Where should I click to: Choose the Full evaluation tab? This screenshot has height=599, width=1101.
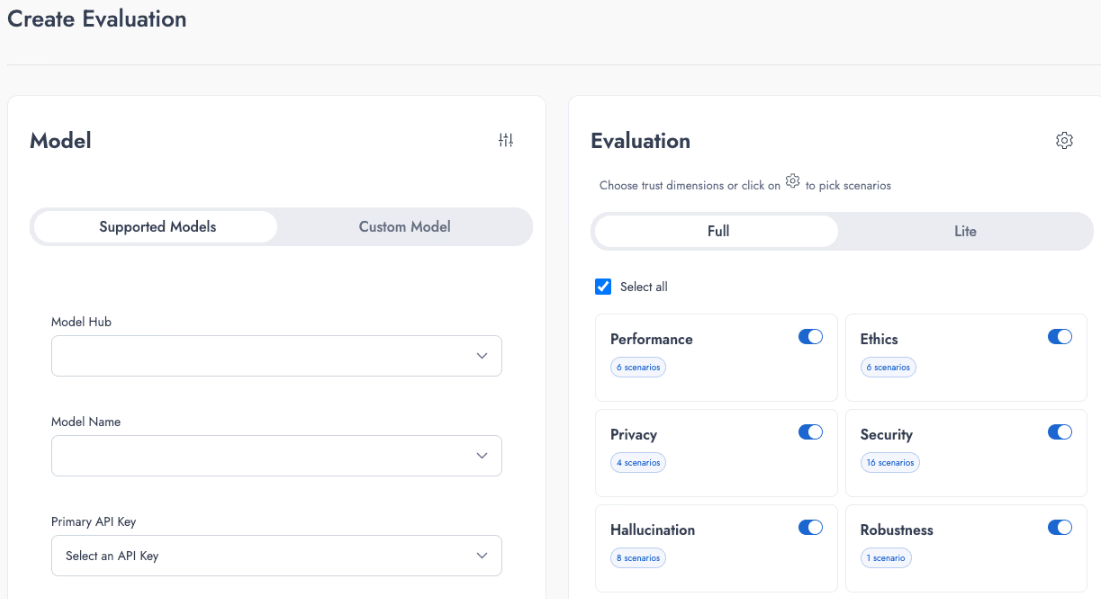(717, 231)
